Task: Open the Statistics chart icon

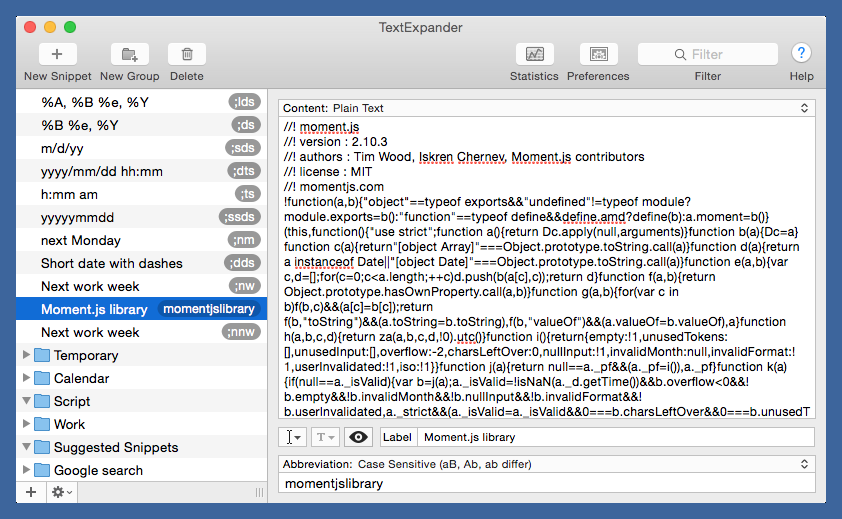Action: [x=534, y=55]
